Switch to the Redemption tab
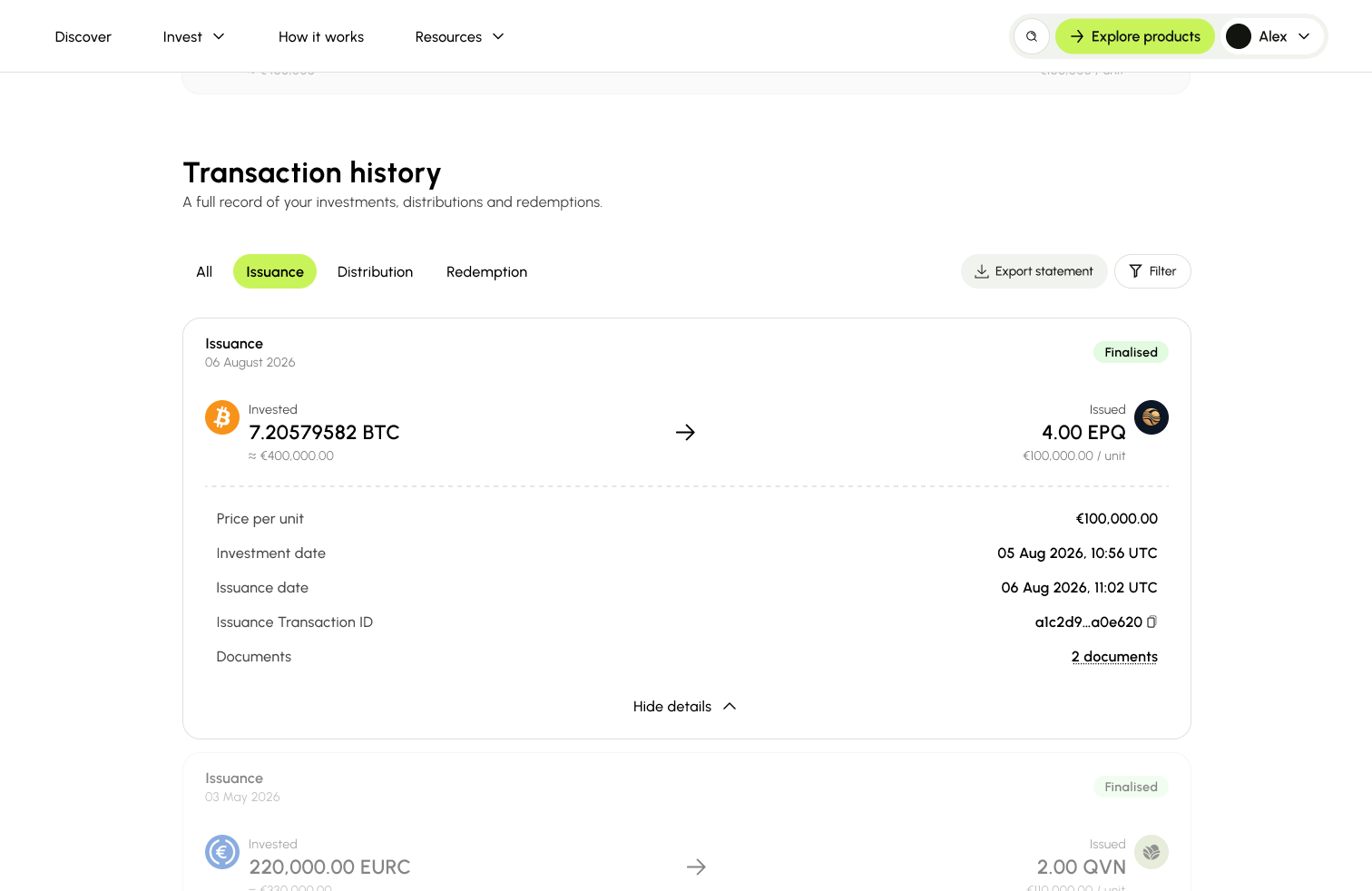Viewport: 1372px width, 891px height. [486, 271]
